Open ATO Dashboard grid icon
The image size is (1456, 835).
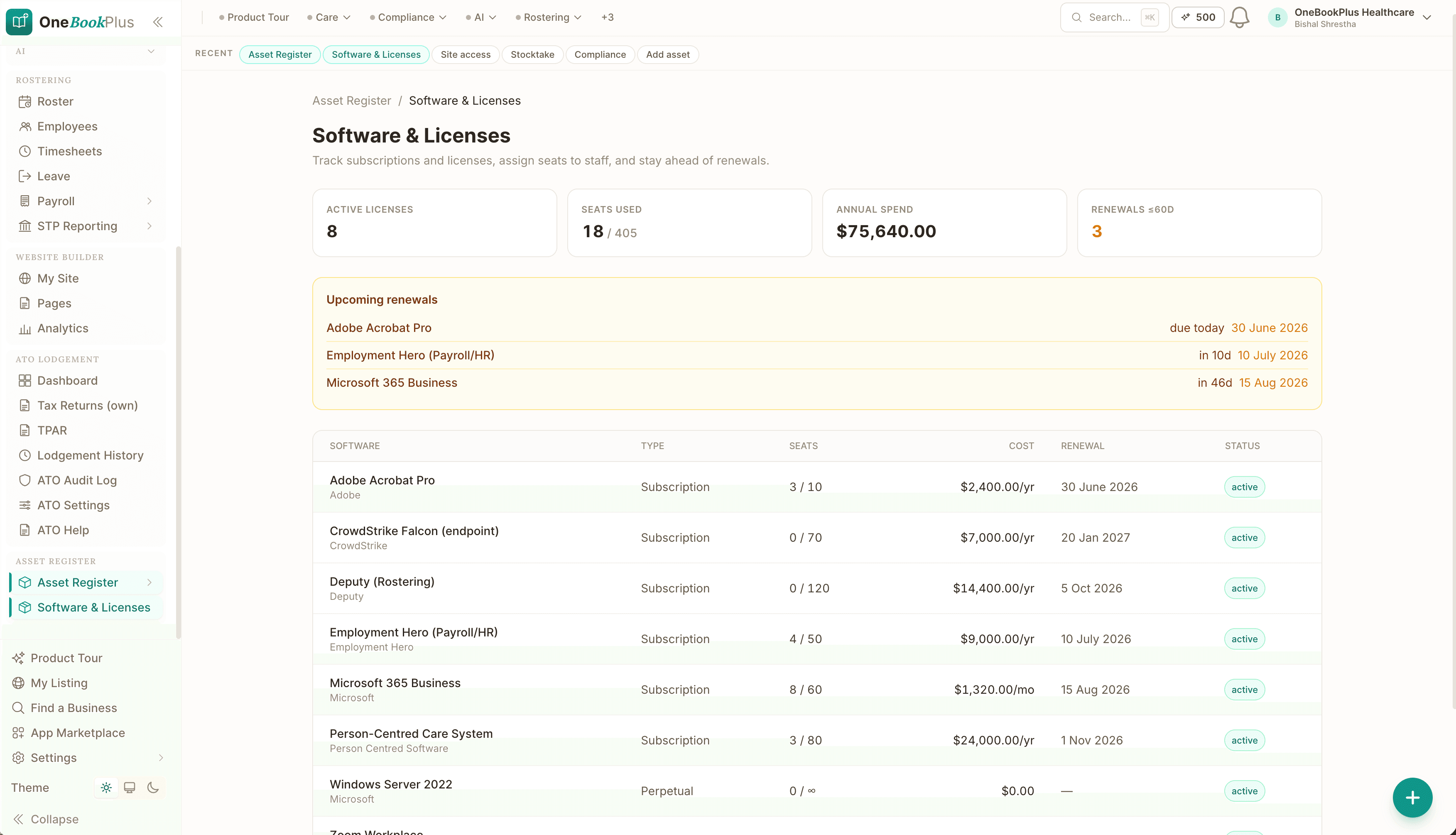25,381
